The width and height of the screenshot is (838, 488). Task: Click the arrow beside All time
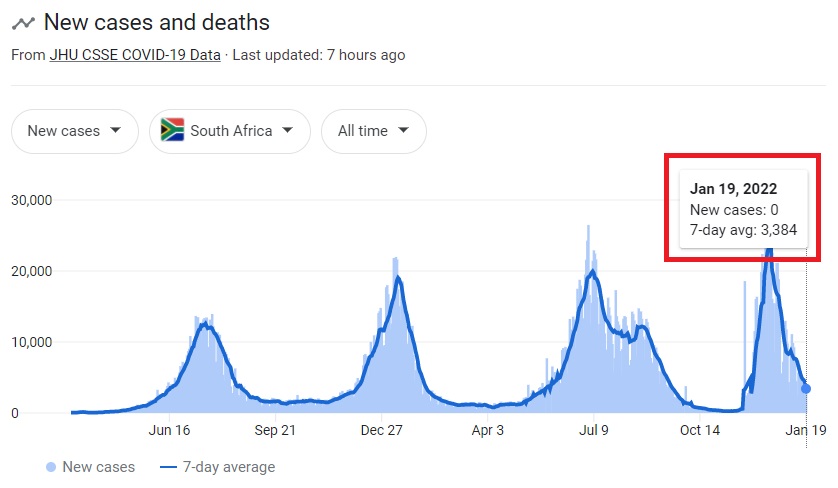404,131
